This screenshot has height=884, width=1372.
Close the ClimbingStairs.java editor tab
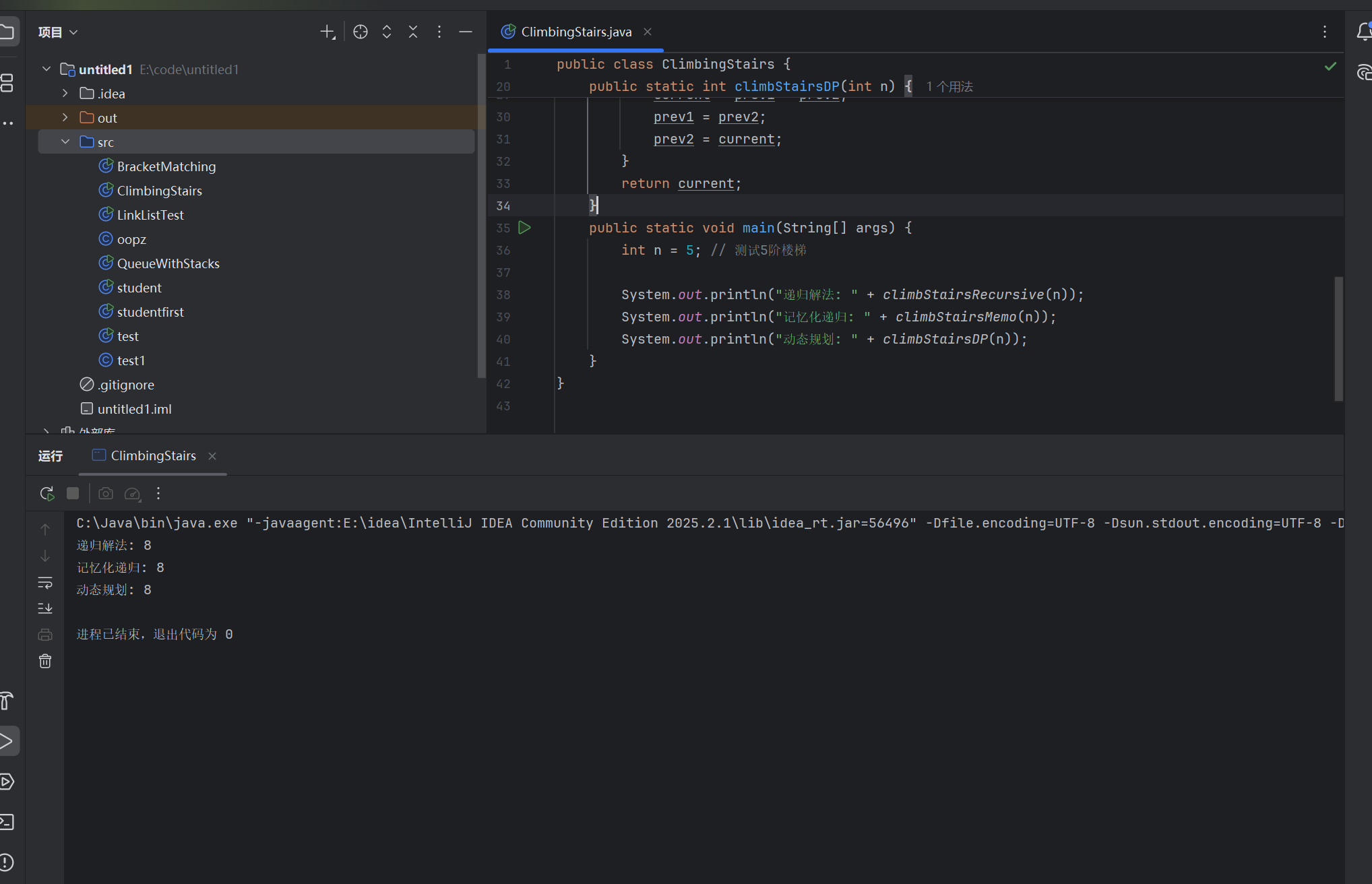(x=648, y=32)
